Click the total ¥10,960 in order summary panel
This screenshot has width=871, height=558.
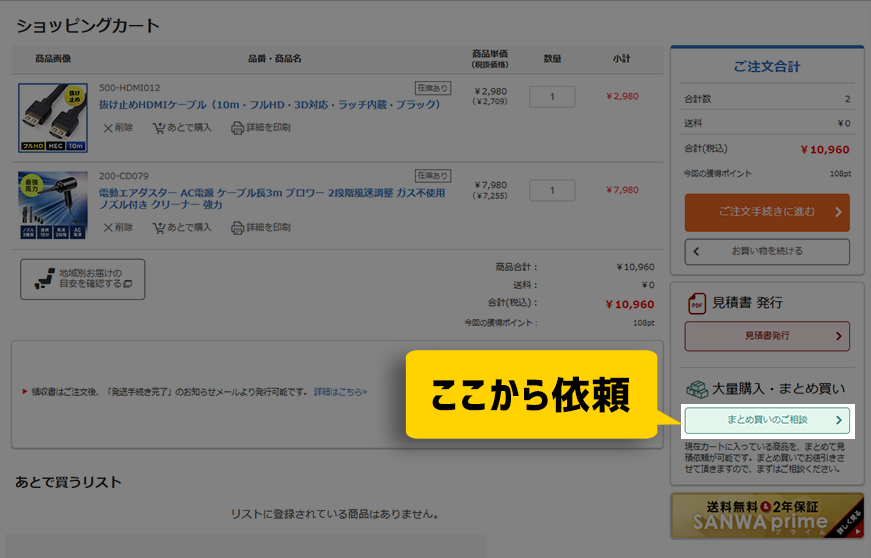pos(825,150)
